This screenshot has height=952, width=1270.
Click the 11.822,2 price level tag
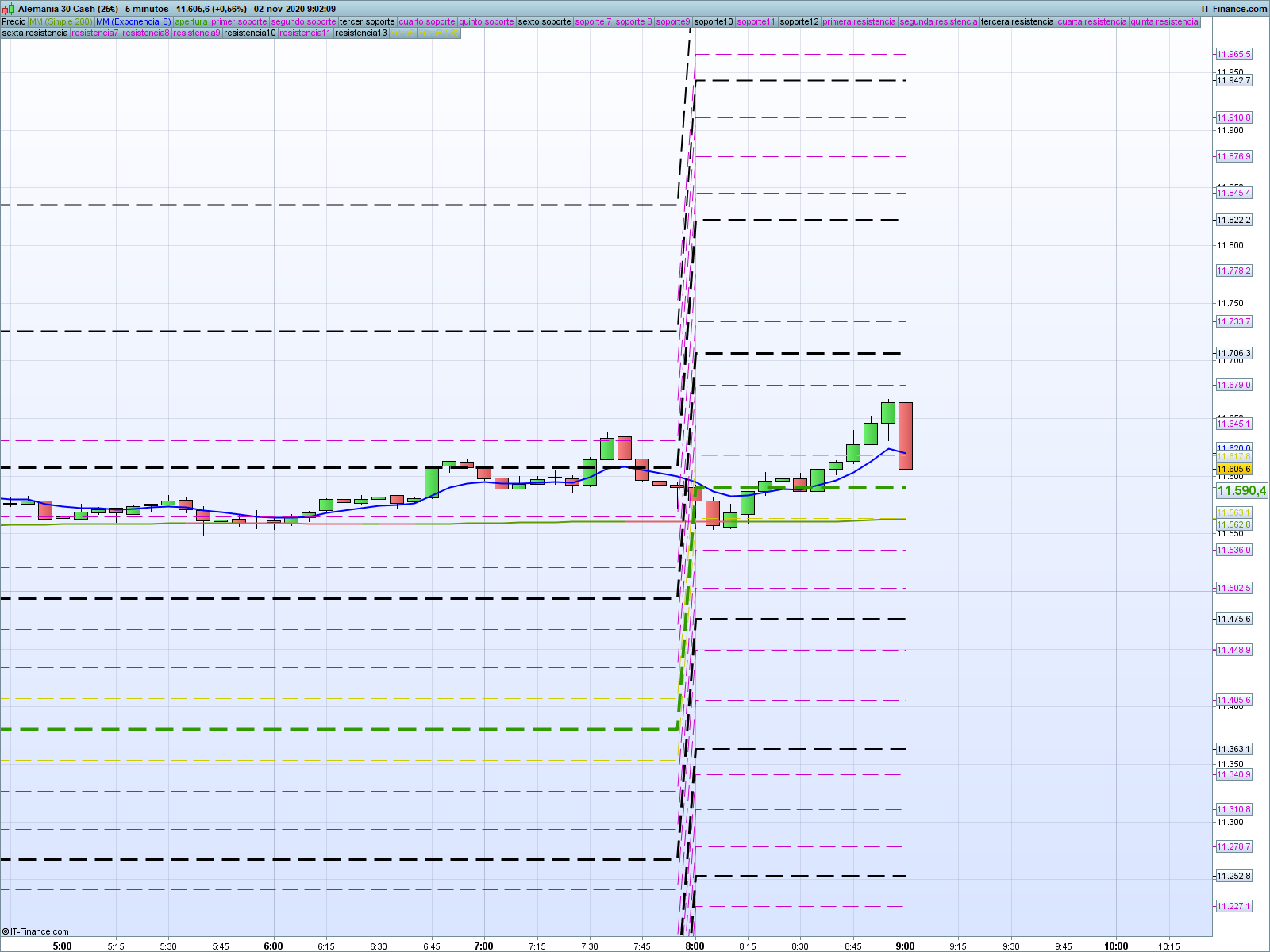[x=1234, y=220]
